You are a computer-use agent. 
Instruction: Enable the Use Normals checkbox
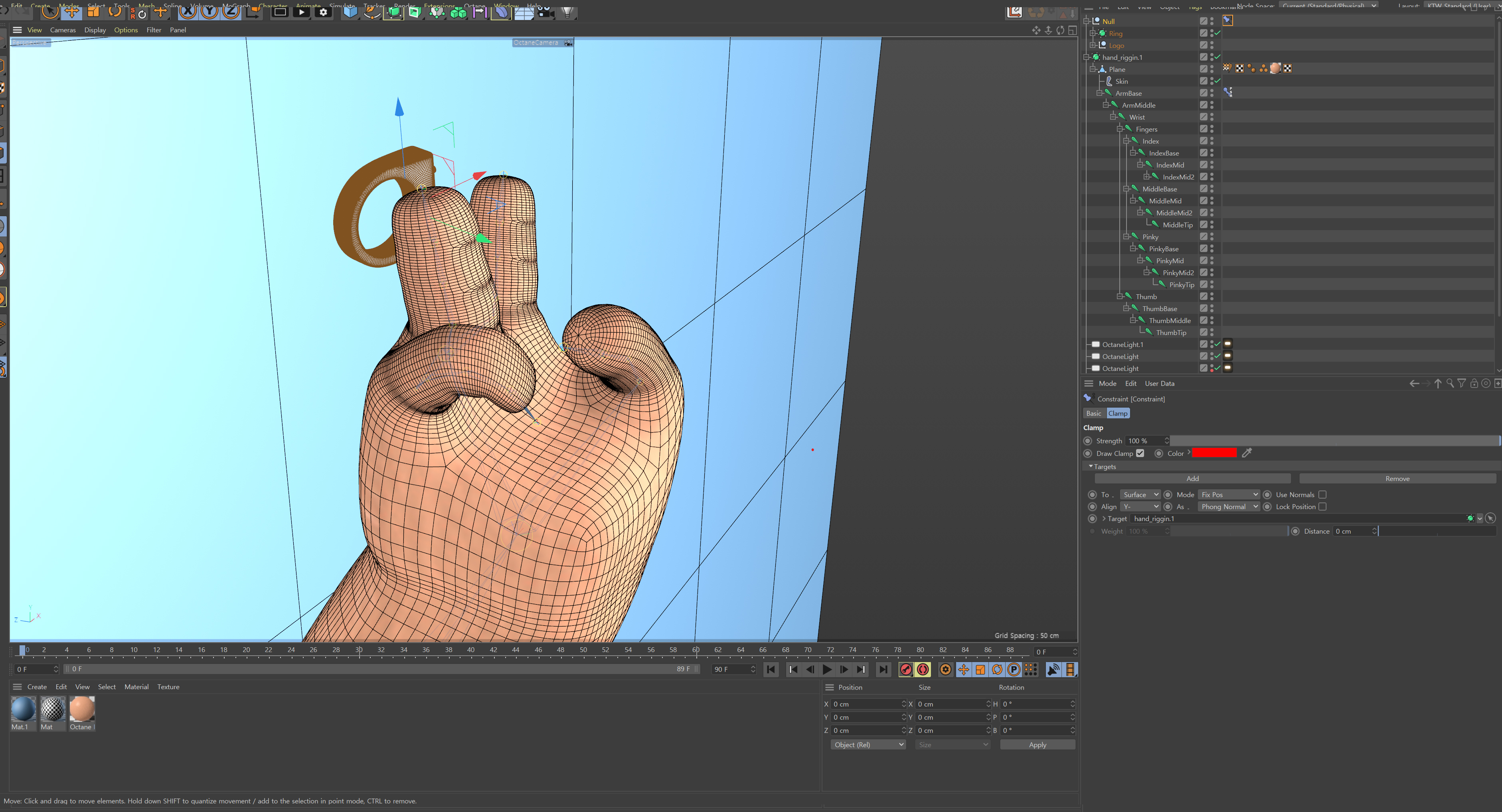pos(1322,494)
